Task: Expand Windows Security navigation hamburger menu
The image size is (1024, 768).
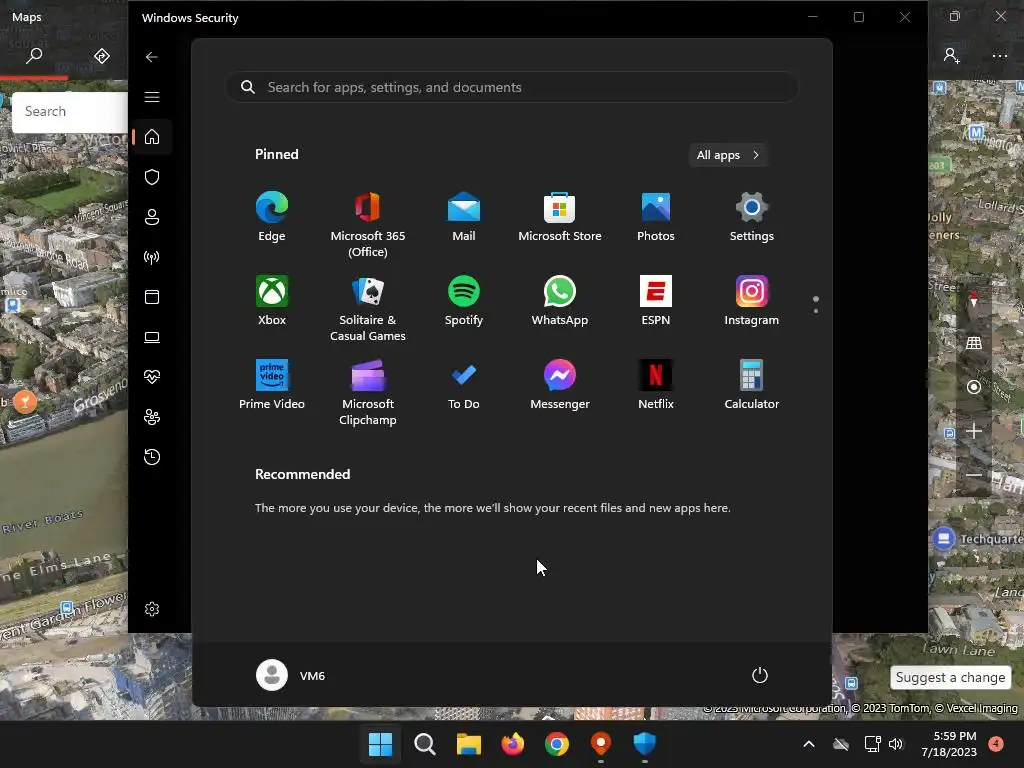Action: (152, 97)
